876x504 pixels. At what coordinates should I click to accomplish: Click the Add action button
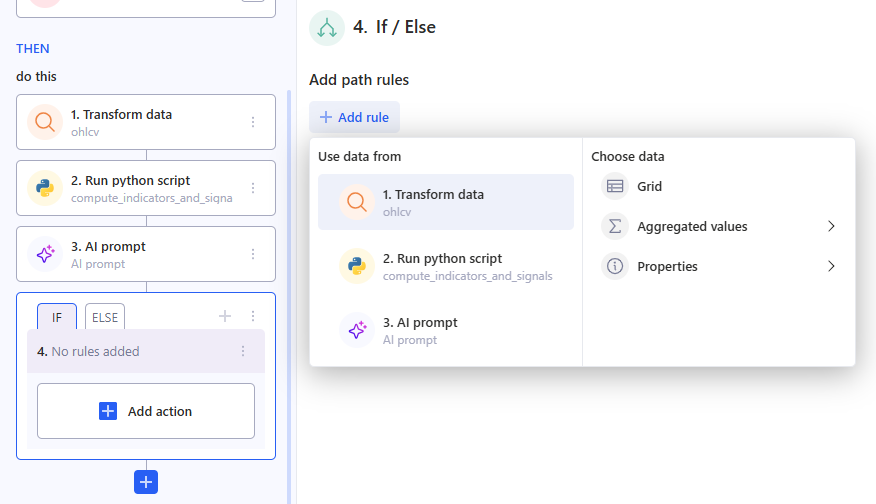[146, 411]
